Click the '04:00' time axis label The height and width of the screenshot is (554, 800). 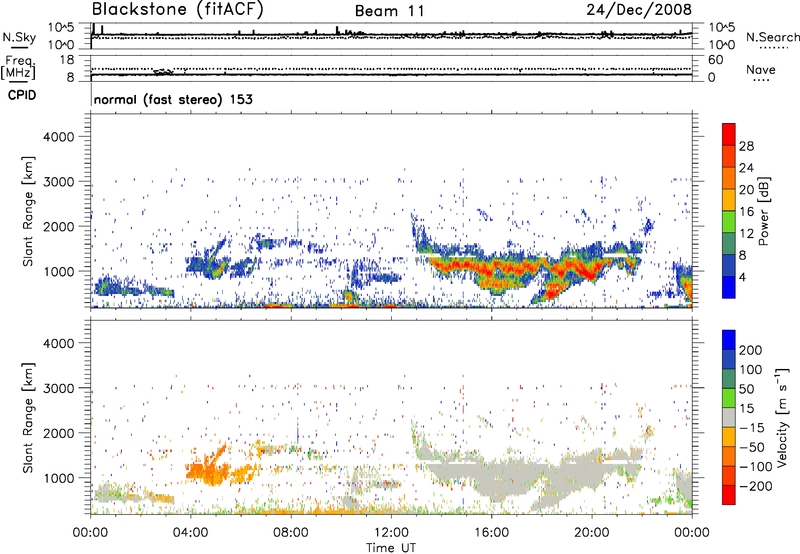[x=191, y=533]
